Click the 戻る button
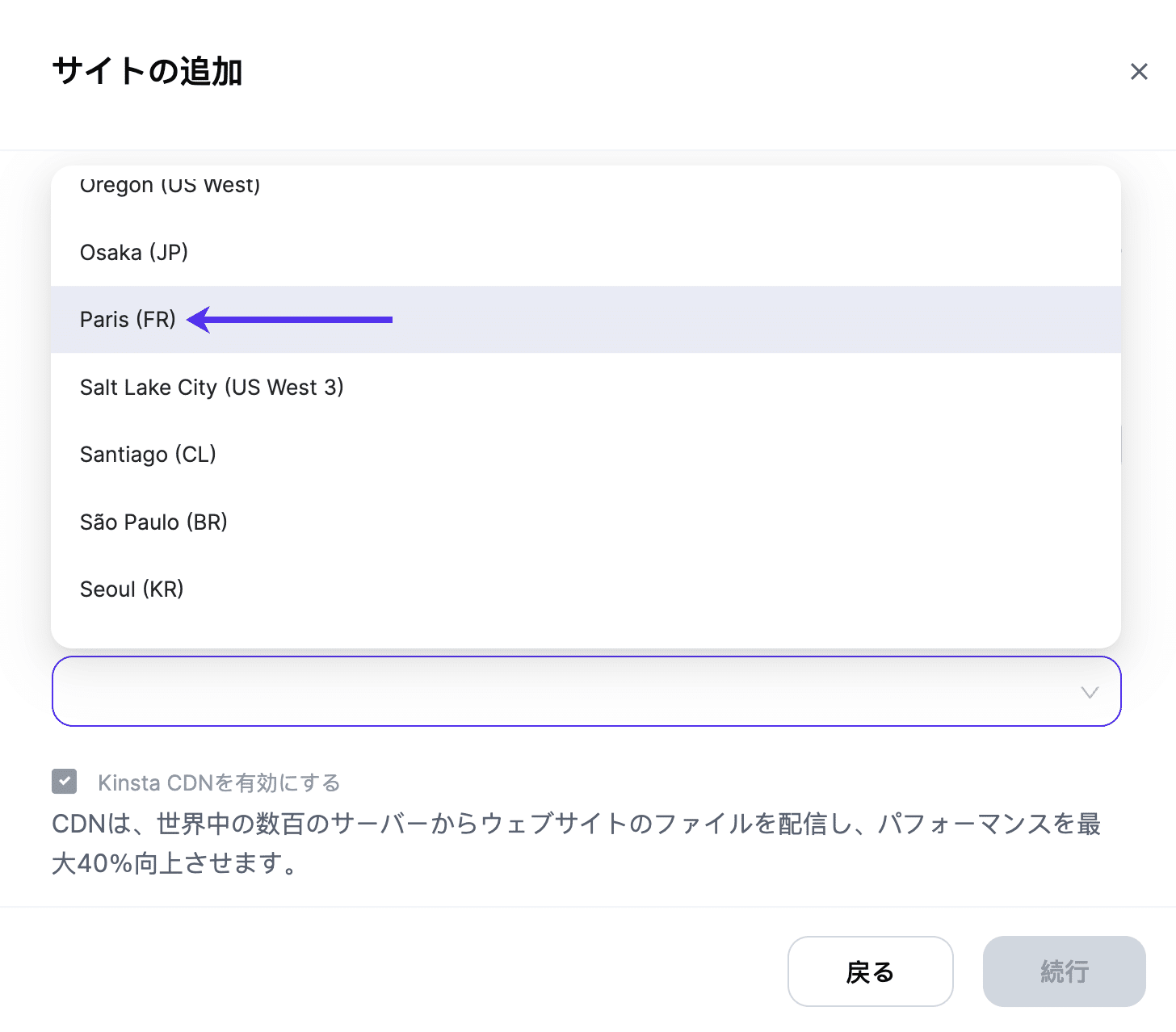Screen dimensions: 1176x1032 click(x=870, y=971)
